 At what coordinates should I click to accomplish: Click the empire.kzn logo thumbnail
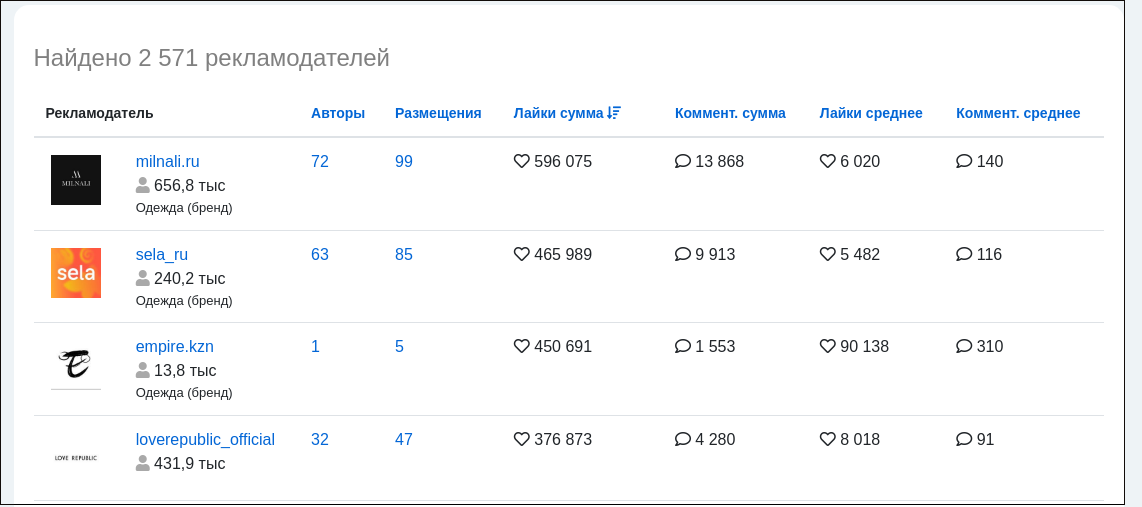click(x=76, y=366)
